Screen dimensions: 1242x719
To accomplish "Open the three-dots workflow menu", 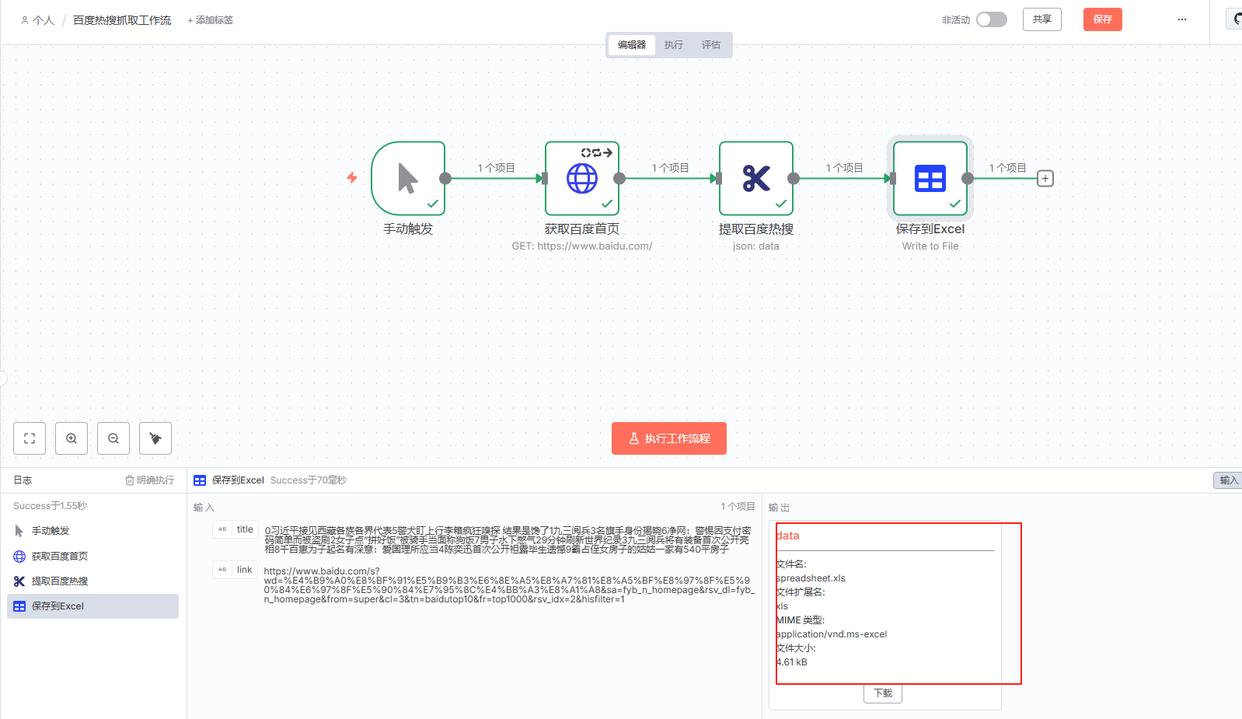I will [1182, 19].
